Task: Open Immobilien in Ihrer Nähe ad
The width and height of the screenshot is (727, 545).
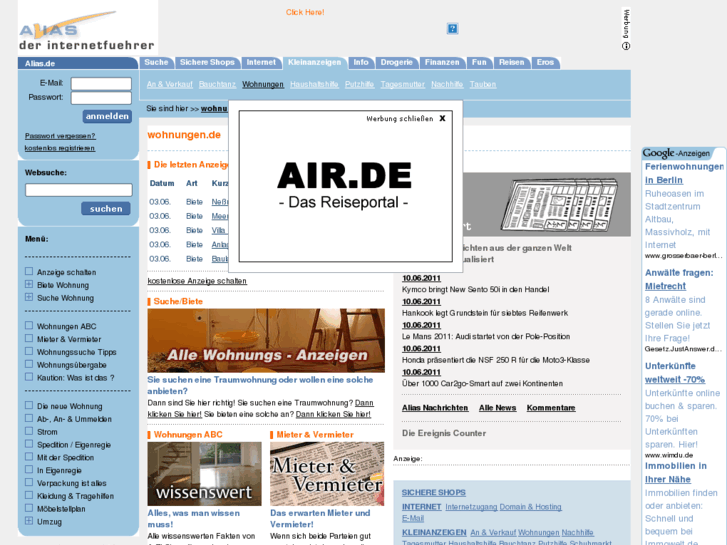Action: click(x=676, y=472)
